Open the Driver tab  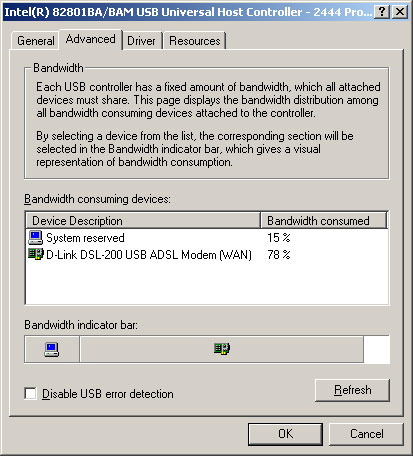click(141, 41)
